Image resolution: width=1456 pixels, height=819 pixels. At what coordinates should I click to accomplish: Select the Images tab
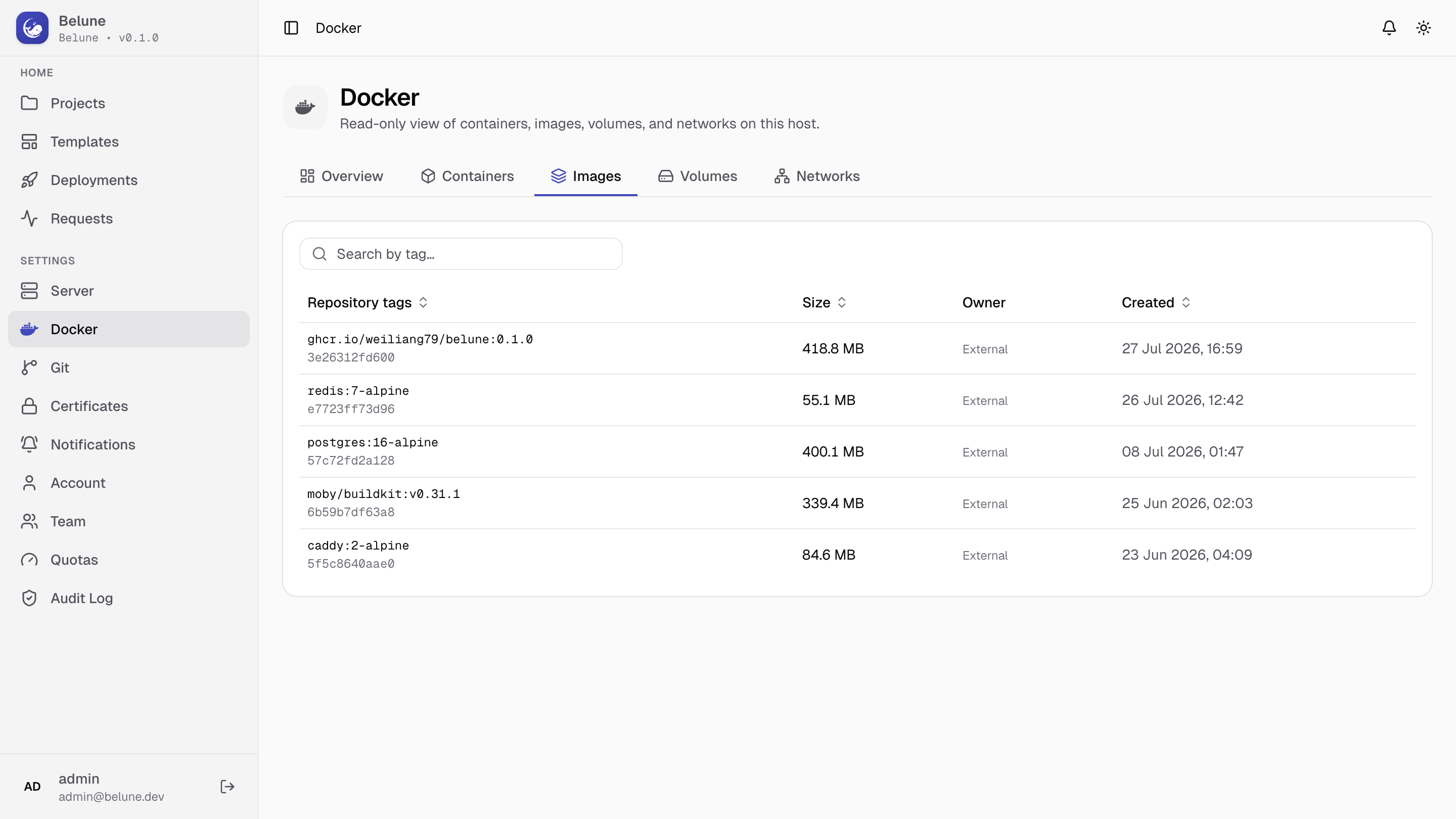pyautogui.click(x=585, y=176)
